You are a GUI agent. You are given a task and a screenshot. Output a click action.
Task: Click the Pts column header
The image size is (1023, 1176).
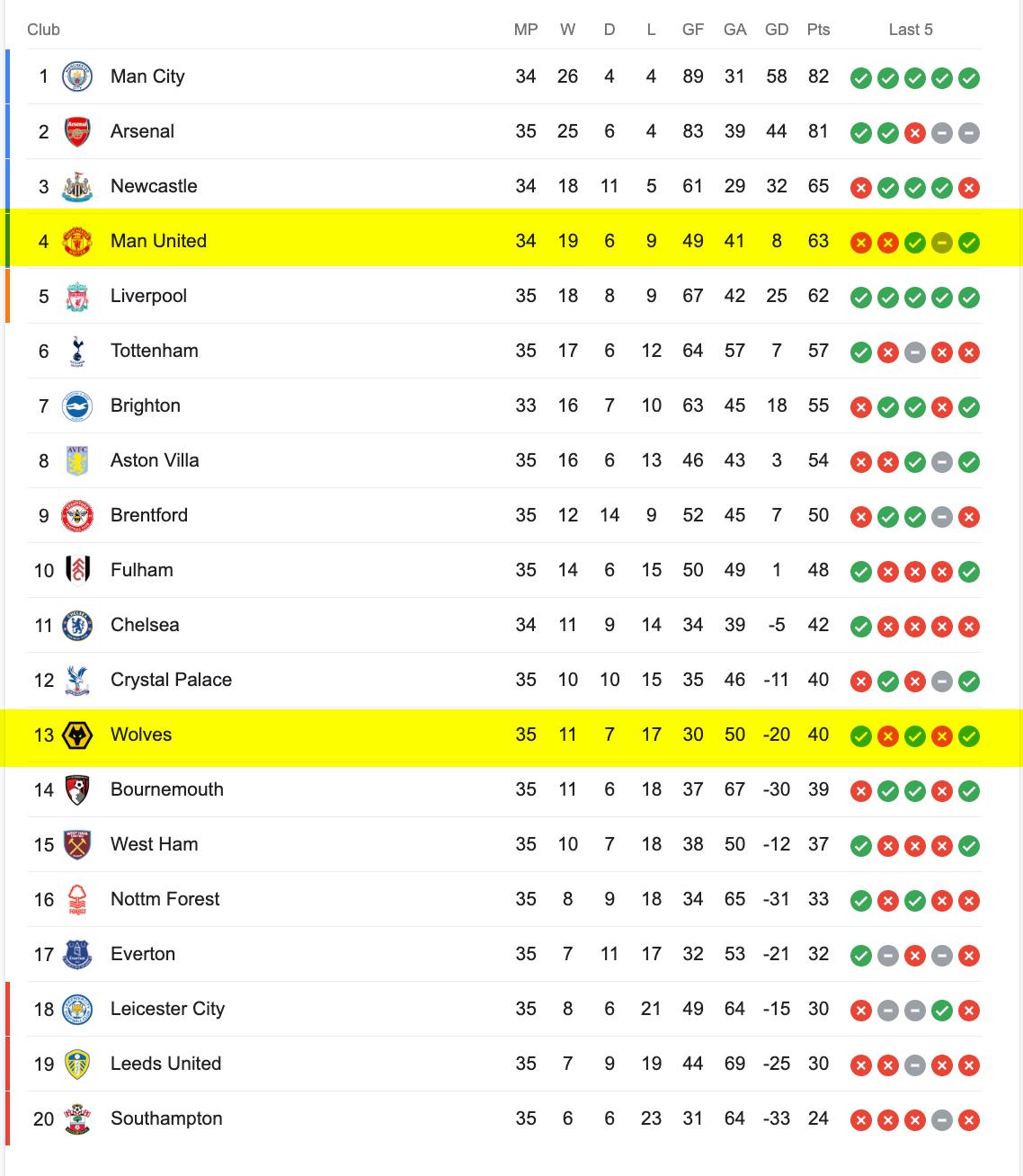tap(818, 30)
